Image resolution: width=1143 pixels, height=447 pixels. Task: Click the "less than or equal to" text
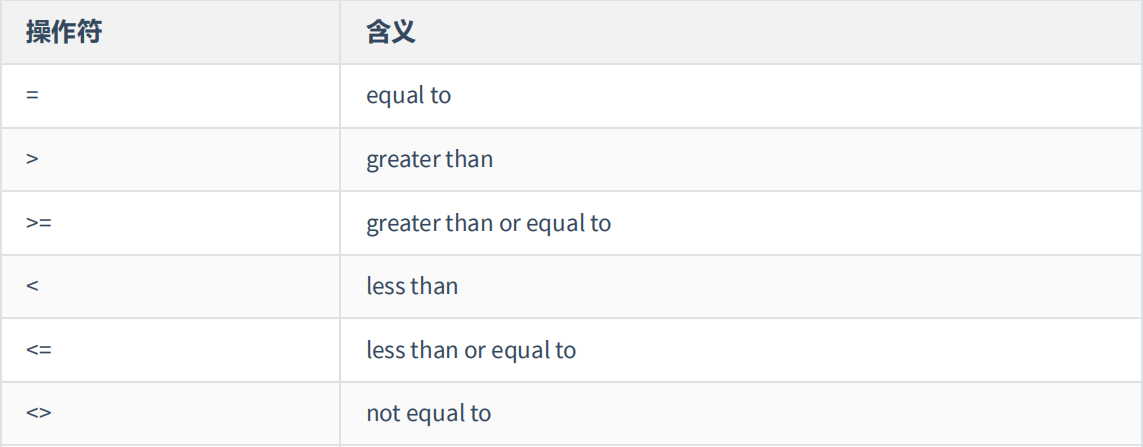pos(471,350)
